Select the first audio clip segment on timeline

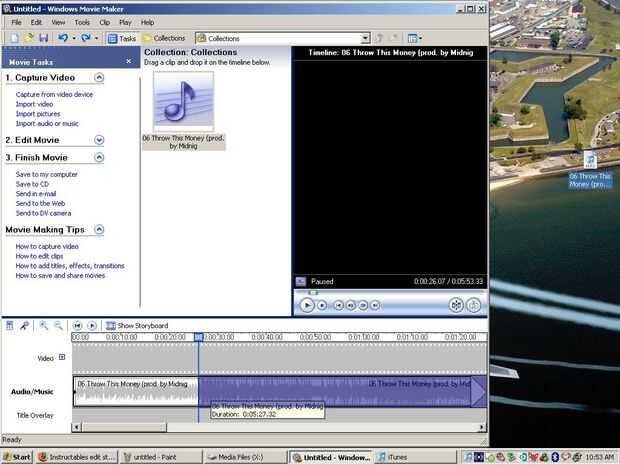point(136,391)
